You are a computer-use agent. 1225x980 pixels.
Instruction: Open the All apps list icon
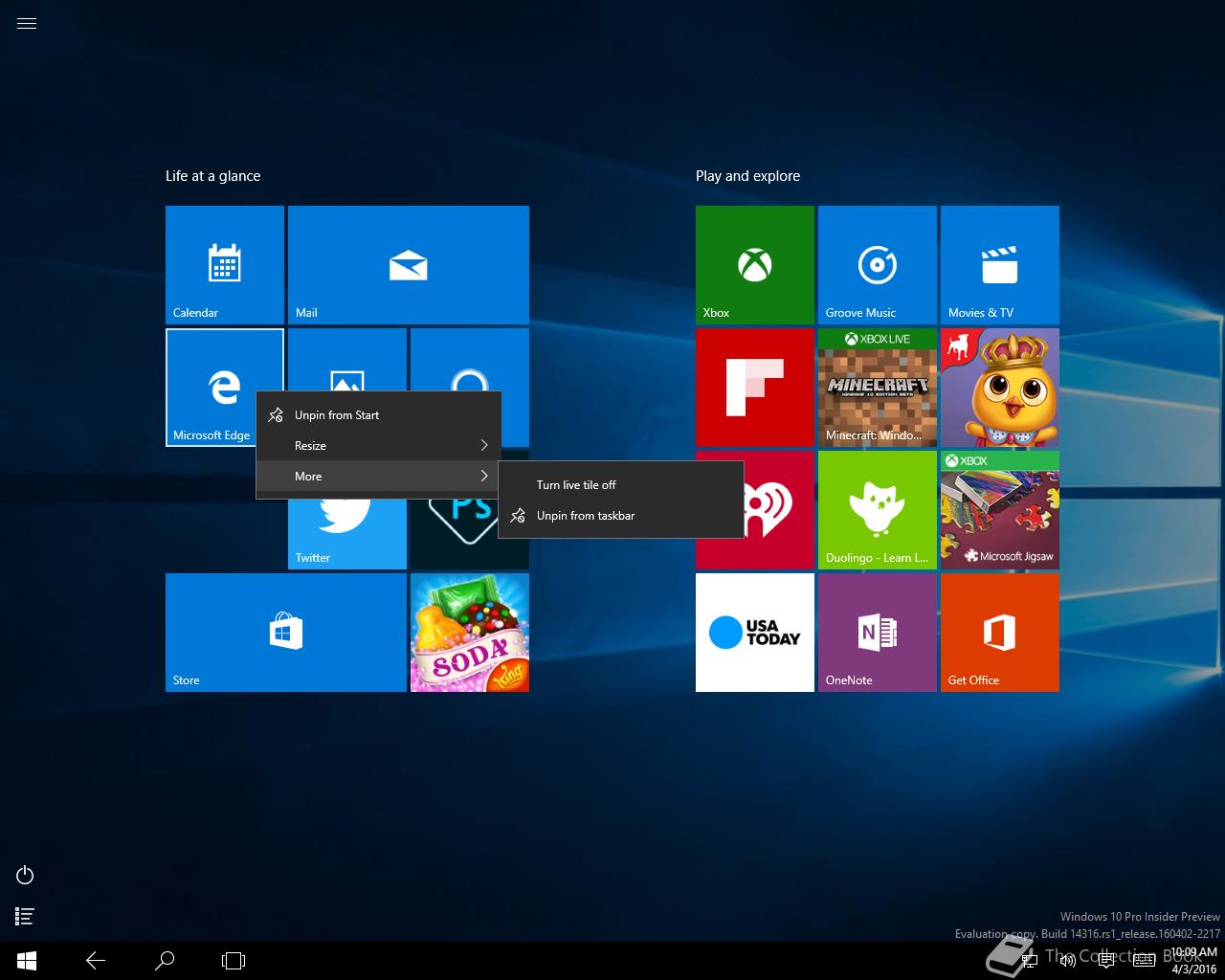pos(26,916)
